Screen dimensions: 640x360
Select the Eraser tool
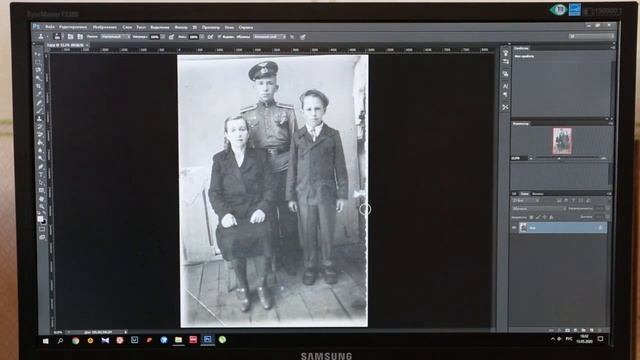(x=40, y=134)
